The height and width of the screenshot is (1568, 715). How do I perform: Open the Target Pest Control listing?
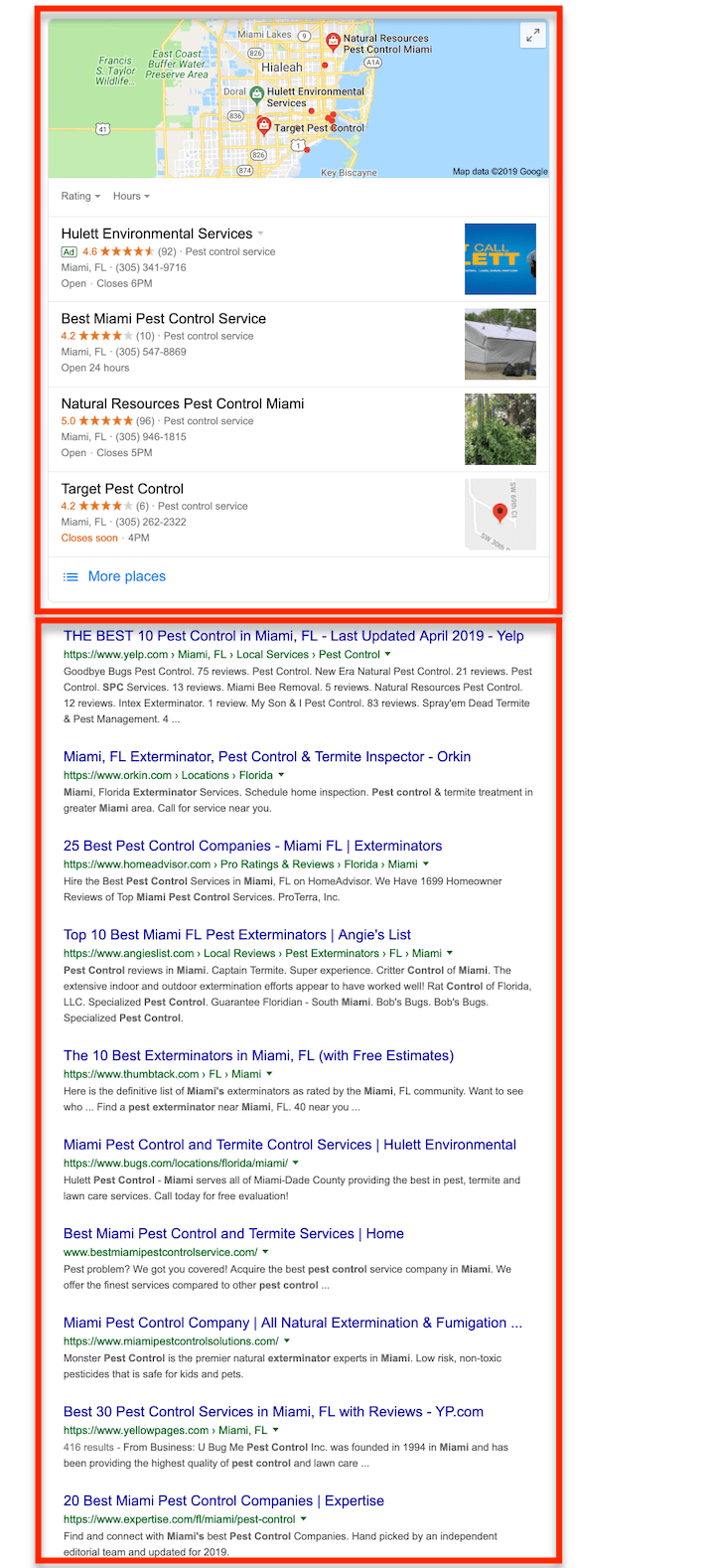(x=122, y=489)
